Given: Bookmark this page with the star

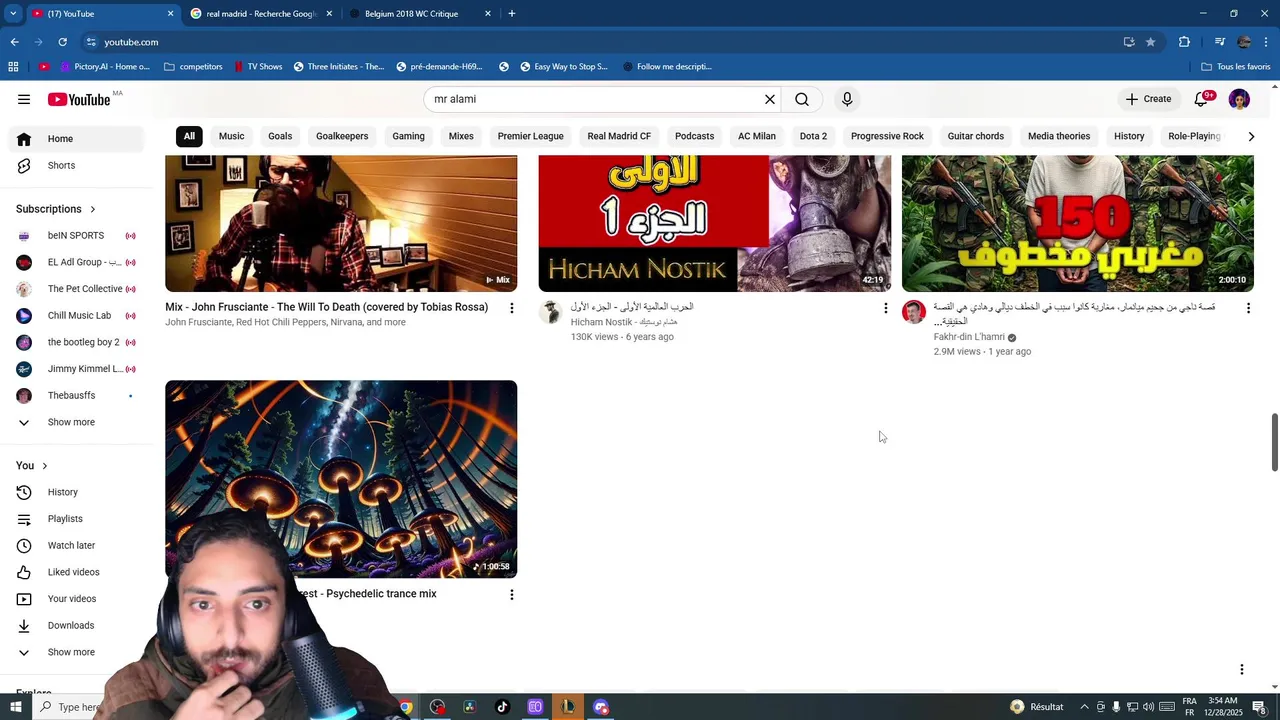Looking at the screenshot, I should tap(1150, 42).
